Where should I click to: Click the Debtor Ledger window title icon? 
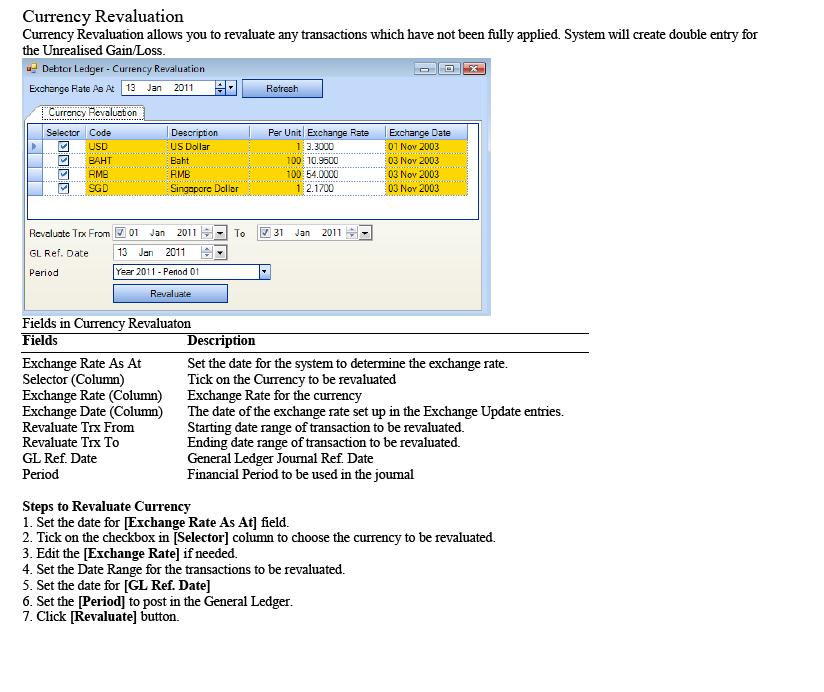[x=32, y=69]
